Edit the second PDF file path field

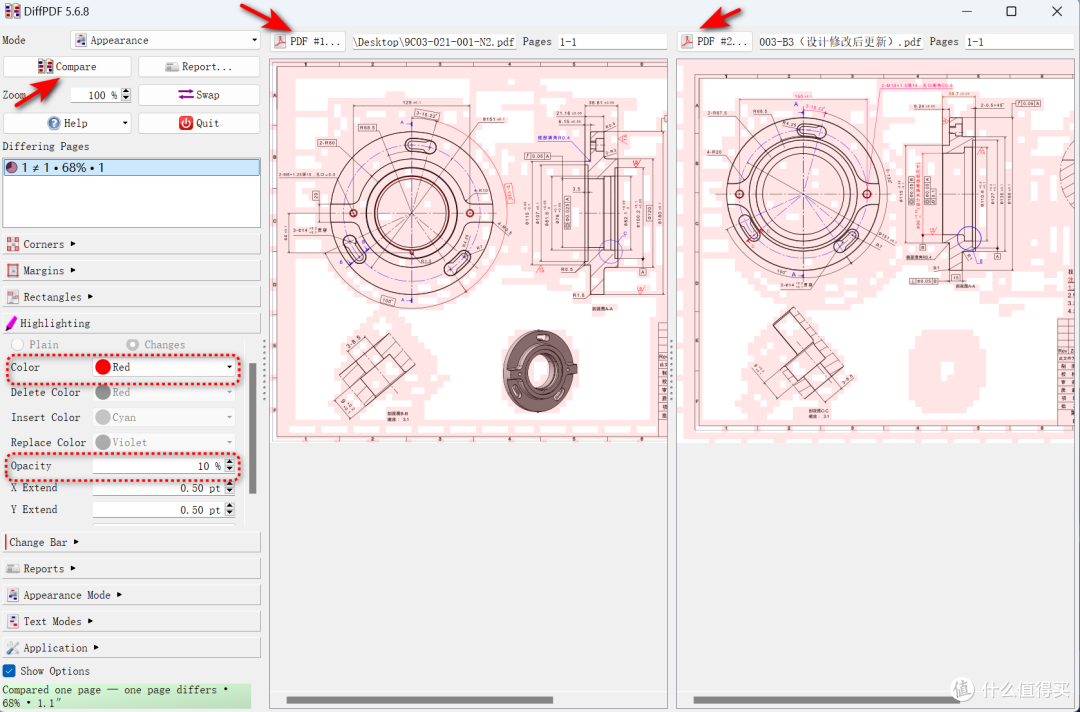coord(840,42)
